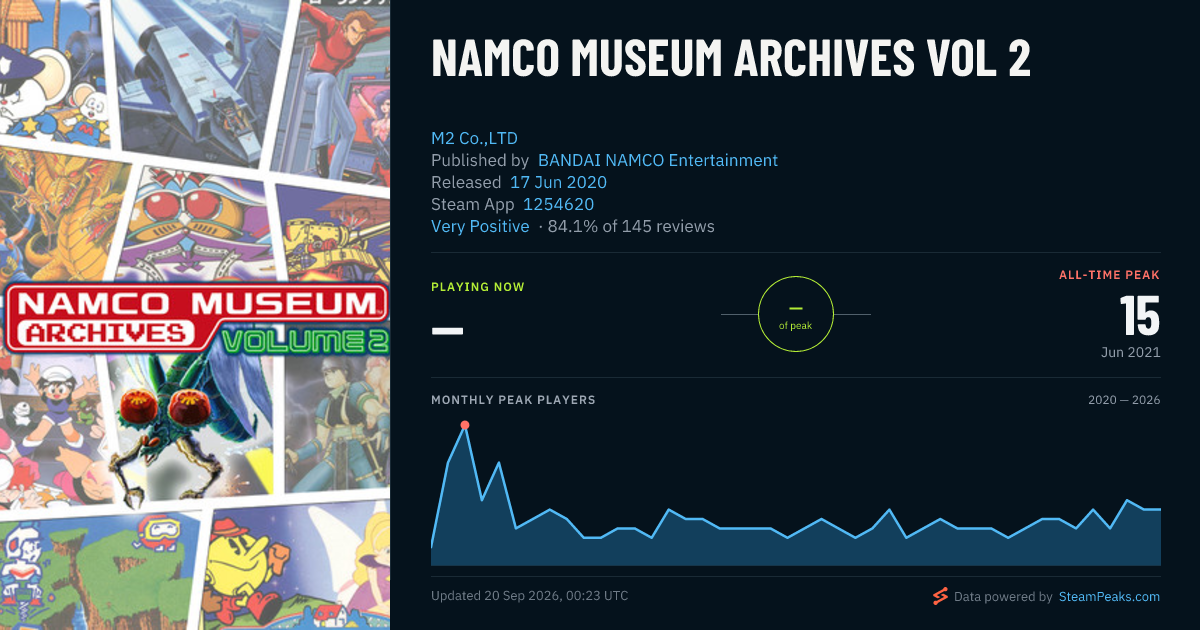The image size is (1200, 630).
Task: Click the SteamPeaks logo icon
Action: pos(939,596)
